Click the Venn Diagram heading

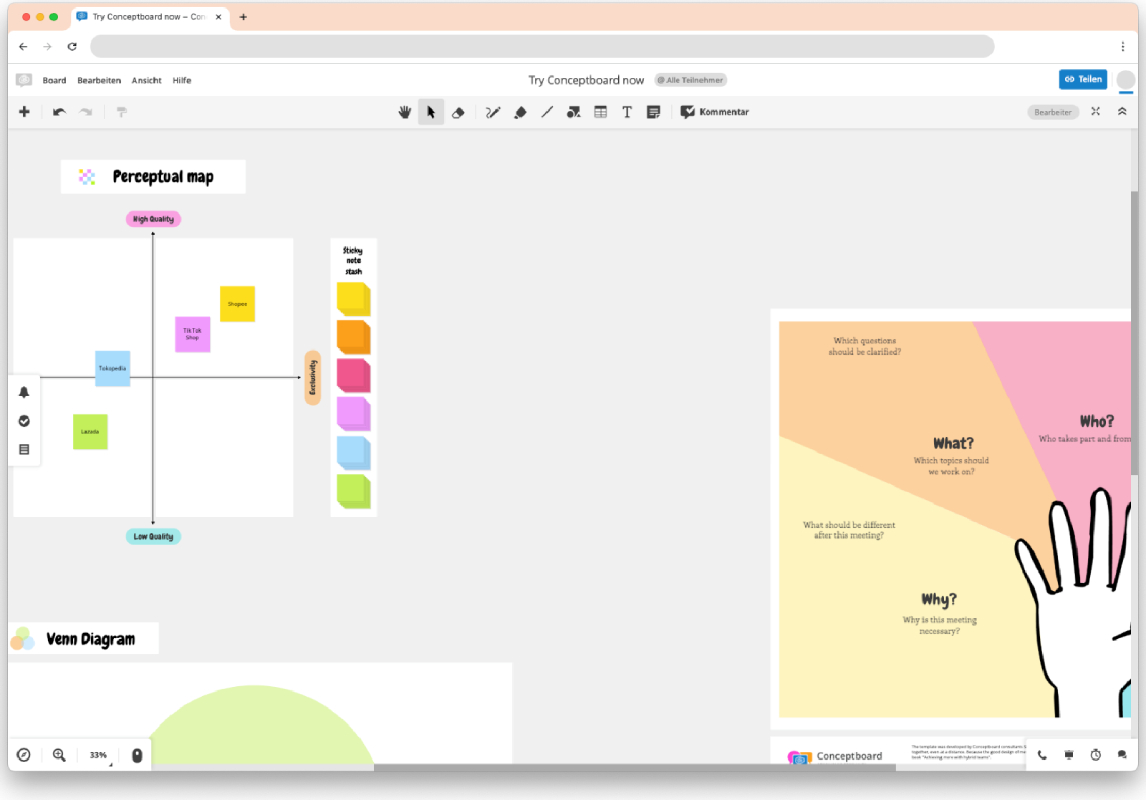91,639
